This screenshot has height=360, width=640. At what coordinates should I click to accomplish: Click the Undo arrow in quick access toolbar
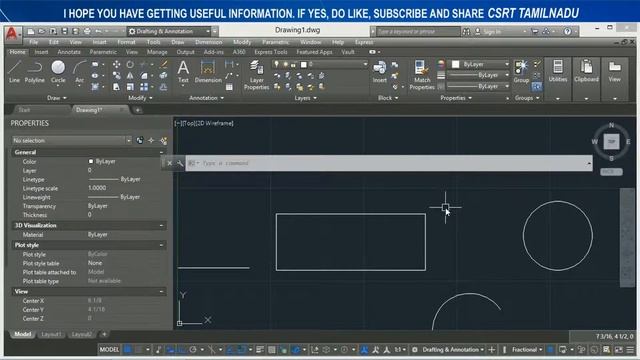click(x=98, y=31)
